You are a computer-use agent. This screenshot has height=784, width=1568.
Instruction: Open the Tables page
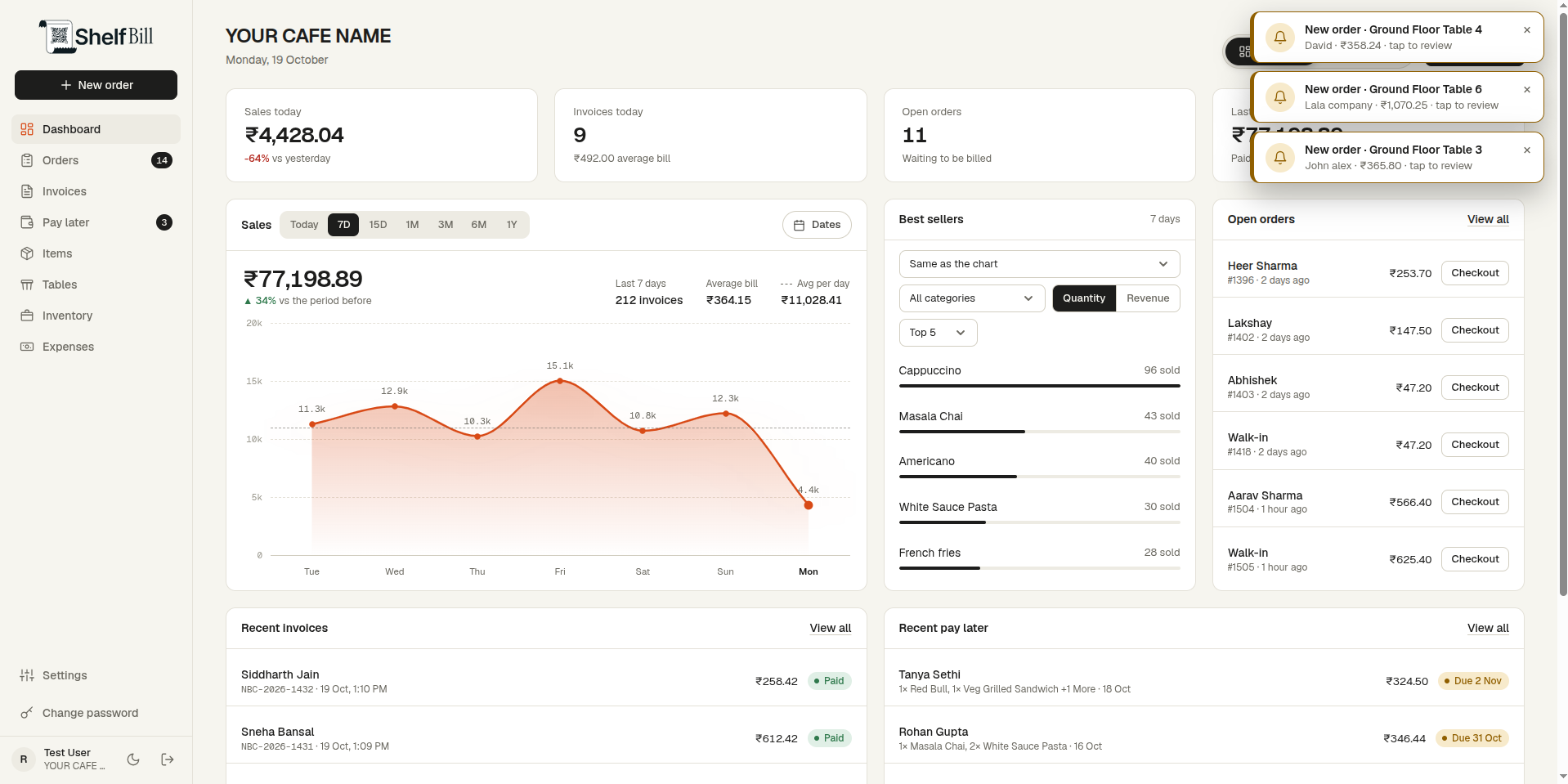click(96, 284)
